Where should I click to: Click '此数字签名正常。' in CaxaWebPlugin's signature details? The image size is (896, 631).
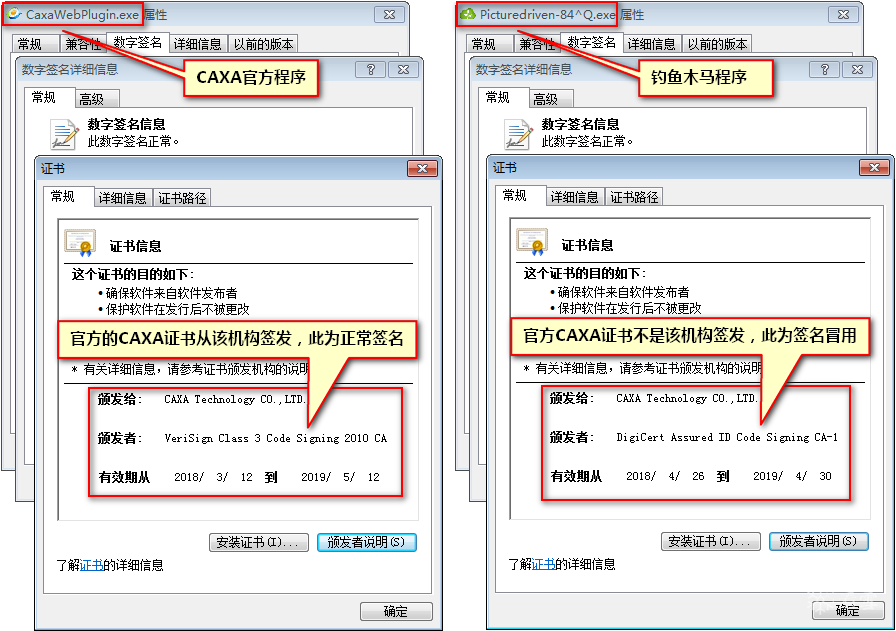point(133,141)
